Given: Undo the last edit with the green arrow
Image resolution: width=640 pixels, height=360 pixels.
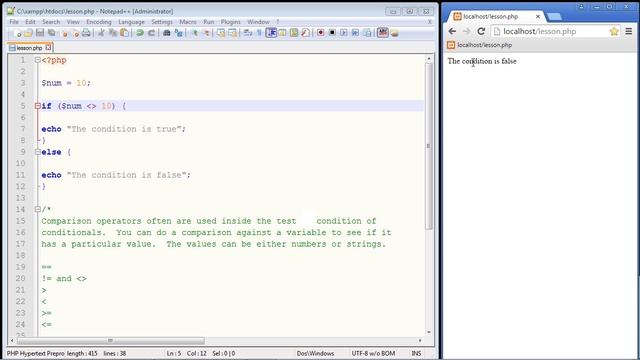Looking at the screenshot, I should (x=140, y=33).
